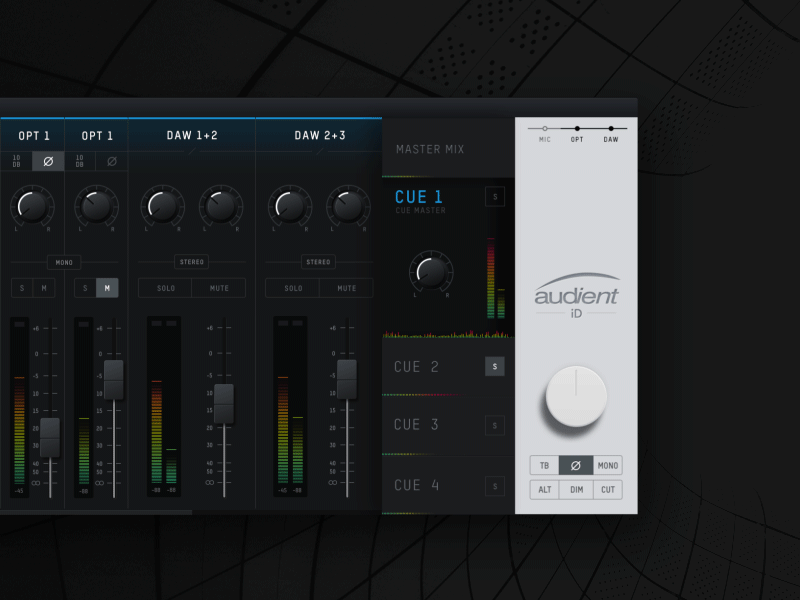The image size is (800, 600).
Task: Open the MASTER MIX view
Action: pos(448,149)
